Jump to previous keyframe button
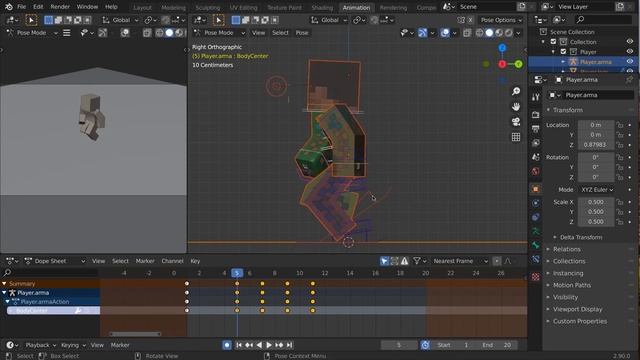 pos(249,345)
